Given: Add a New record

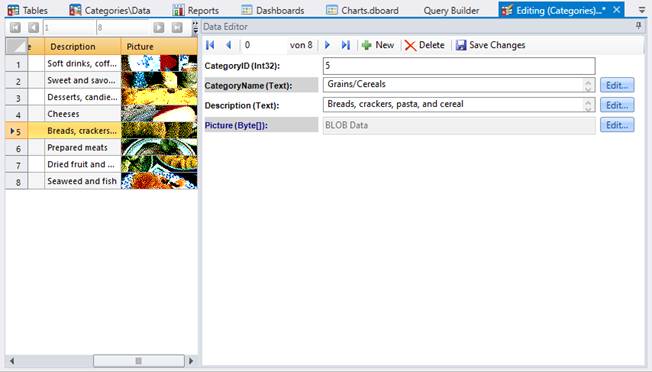Looking at the screenshot, I should point(378,45).
